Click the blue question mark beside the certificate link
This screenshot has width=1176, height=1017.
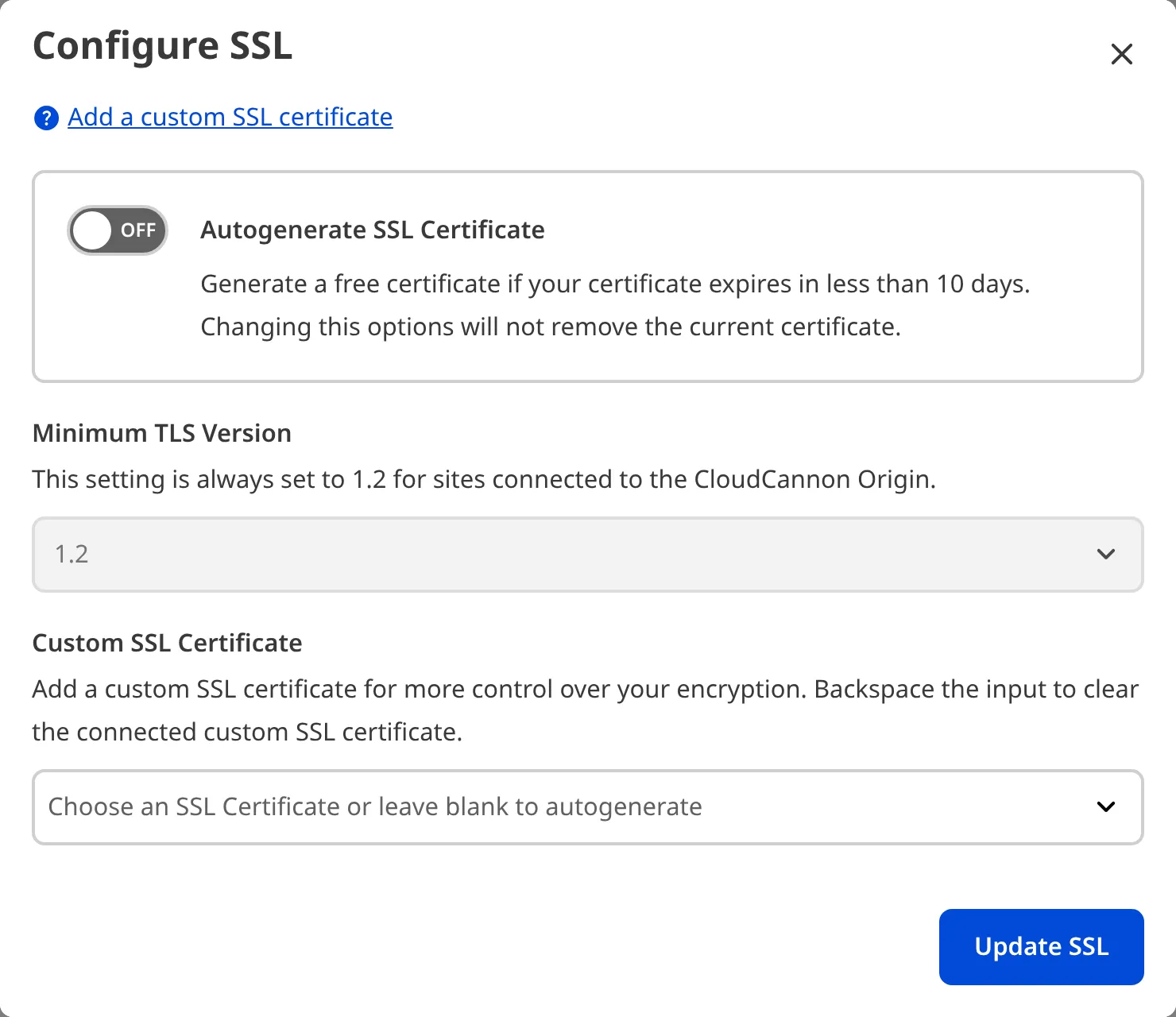coord(46,118)
